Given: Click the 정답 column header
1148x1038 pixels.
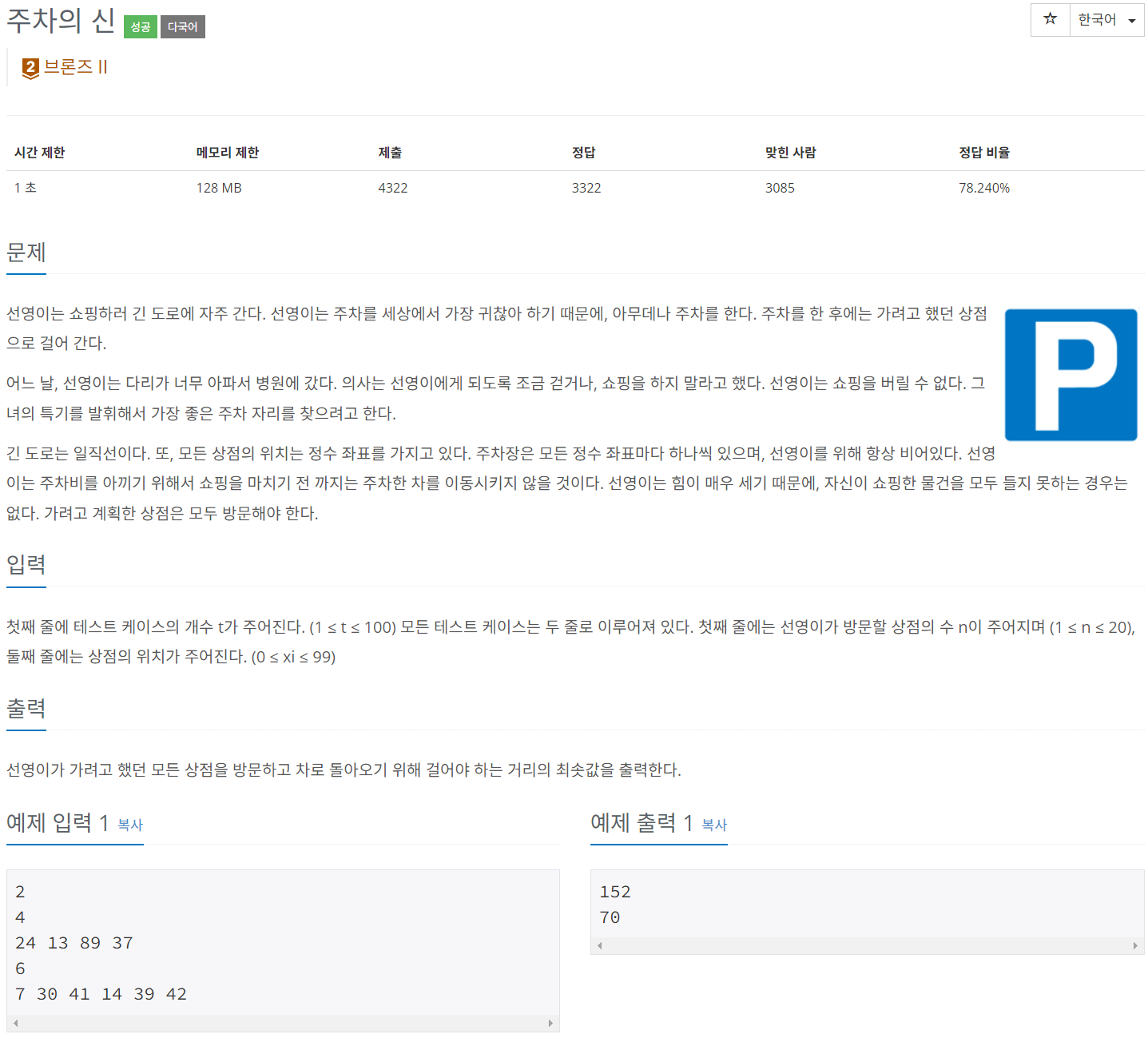Looking at the screenshot, I should 584,153.
